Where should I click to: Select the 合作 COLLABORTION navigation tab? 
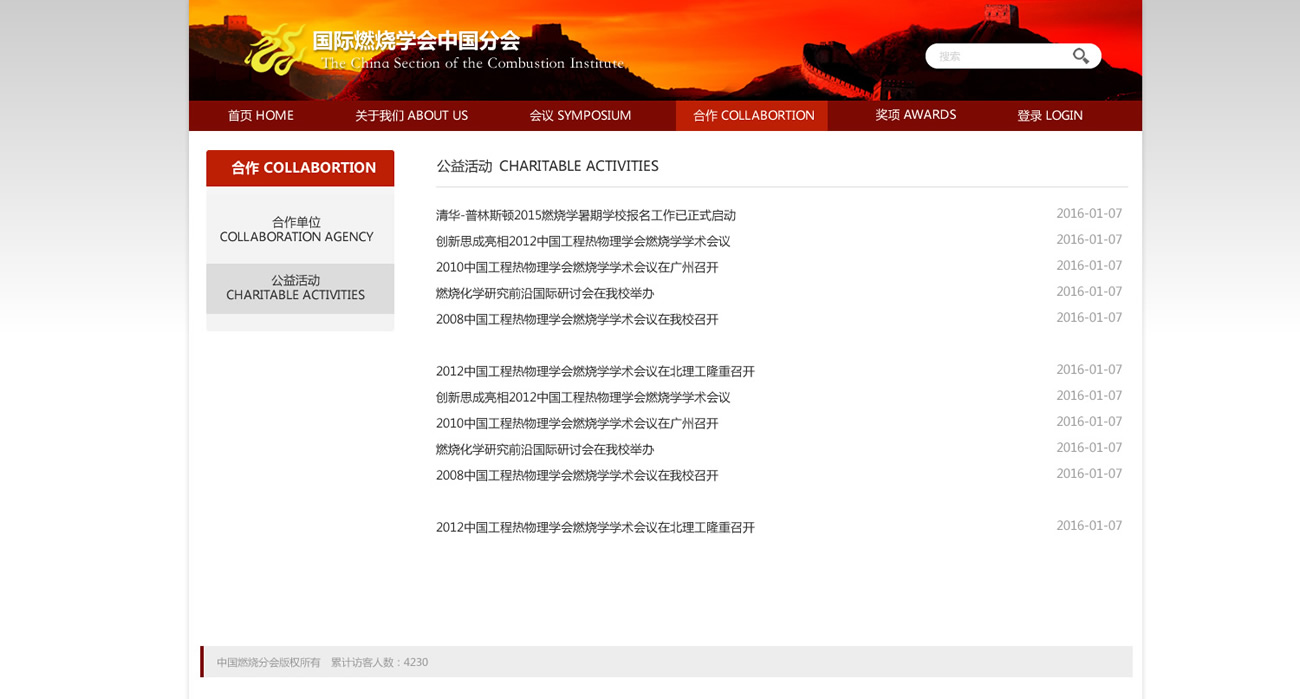753,115
